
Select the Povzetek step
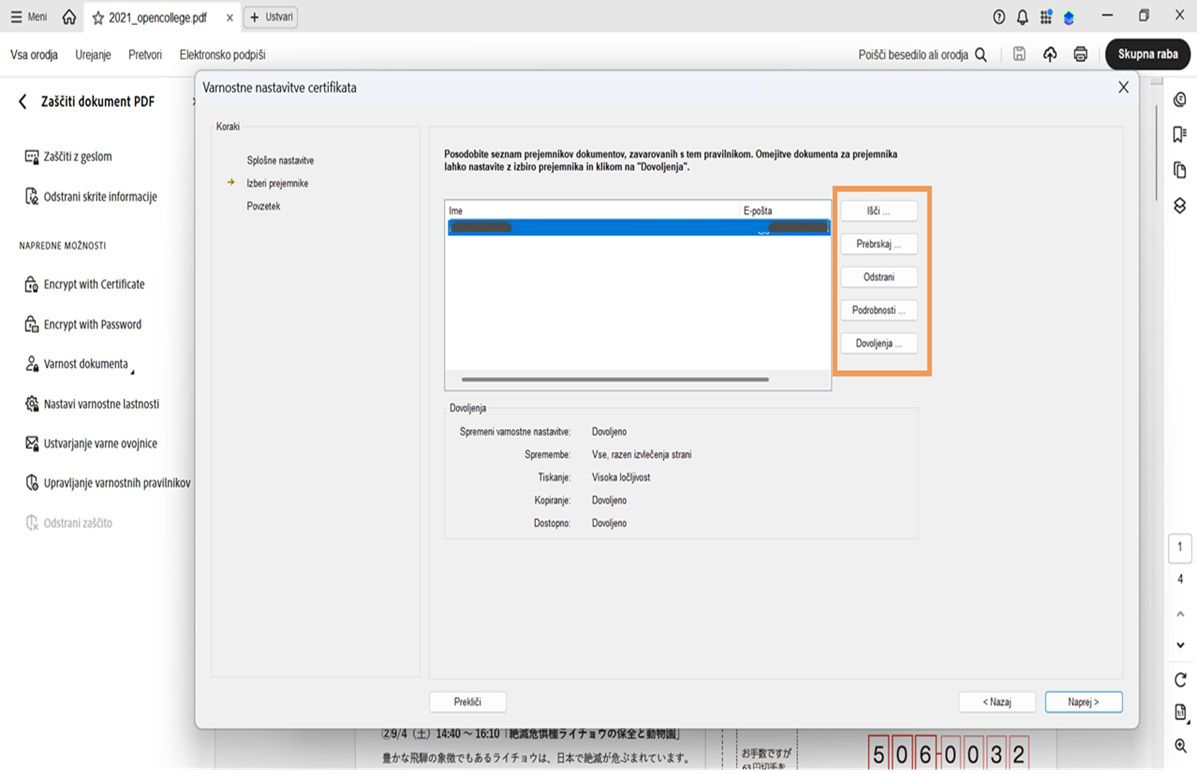(263, 206)
